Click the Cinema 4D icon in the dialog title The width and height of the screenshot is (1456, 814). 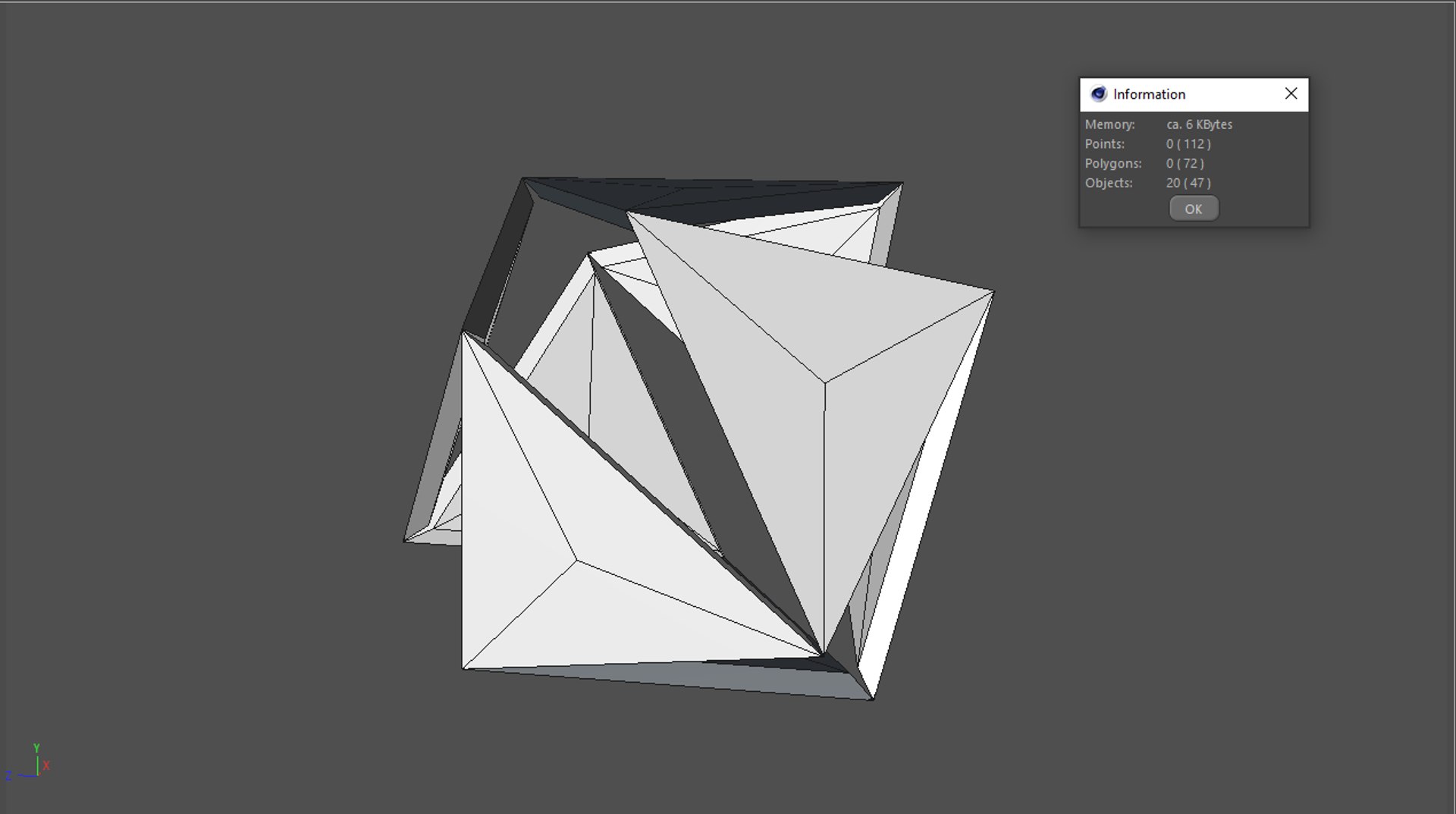[x=1098, y=94]
